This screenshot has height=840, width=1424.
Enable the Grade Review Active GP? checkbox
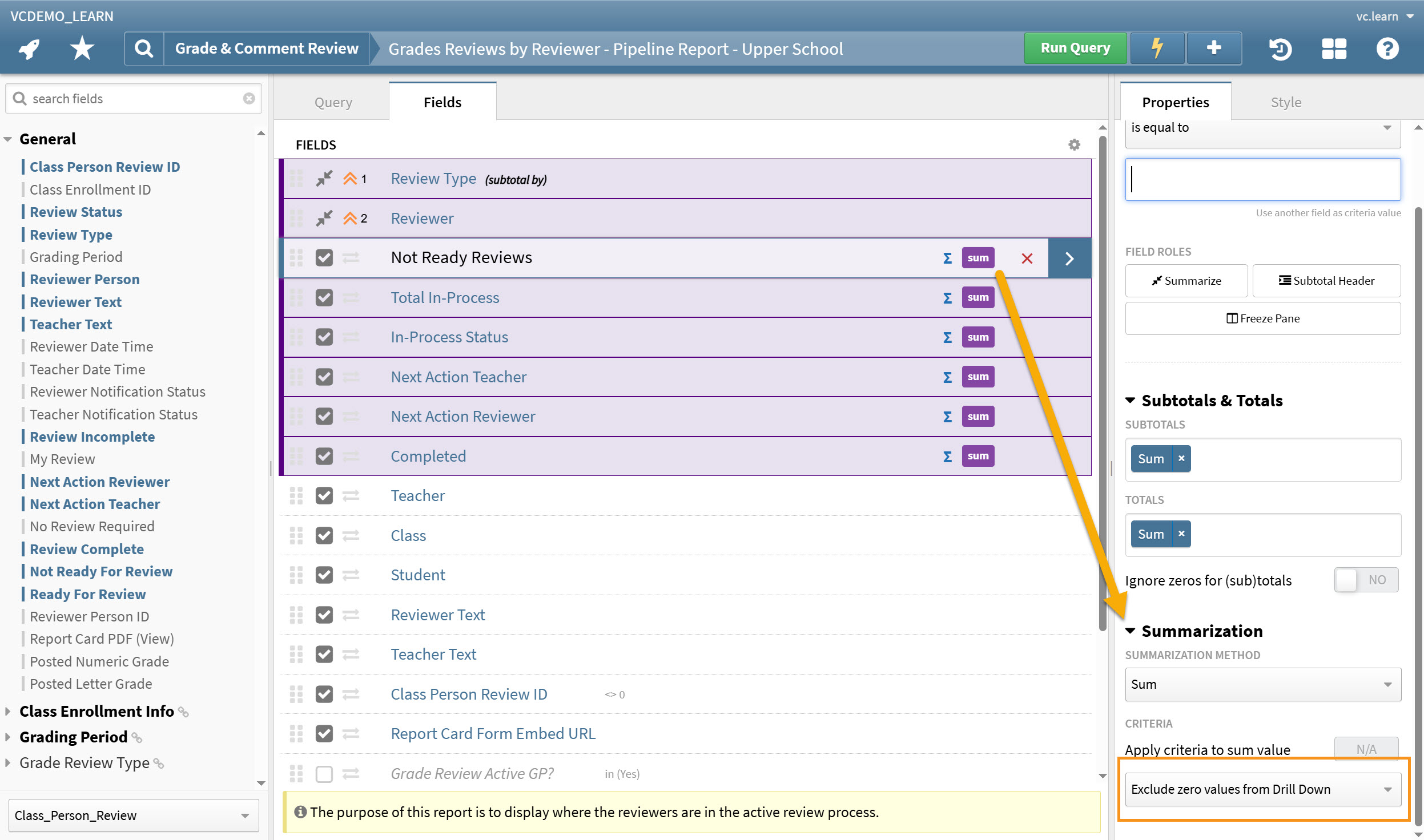click(x=324, y=774)
